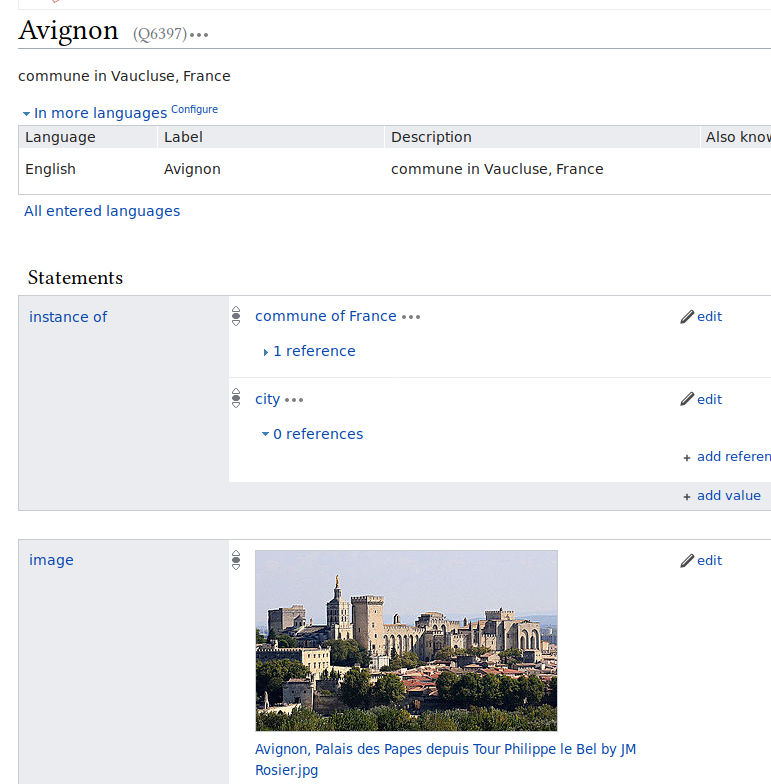Screen dimensions: 771x784
Task: Open the ellipsis menu next to Q6397
Action: pos(199,35)
